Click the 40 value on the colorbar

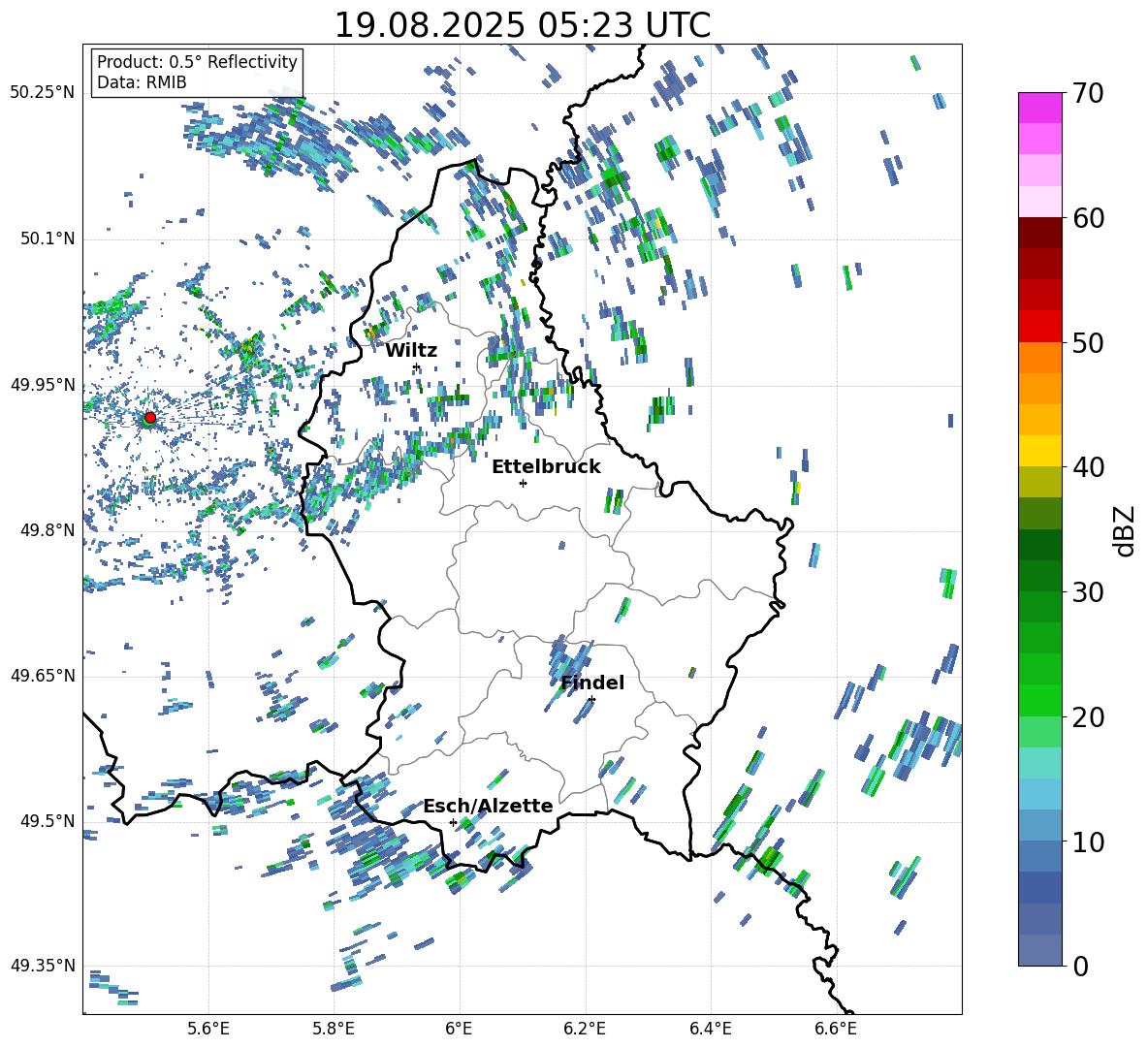pyautogui.click(x=1088, y=467)
